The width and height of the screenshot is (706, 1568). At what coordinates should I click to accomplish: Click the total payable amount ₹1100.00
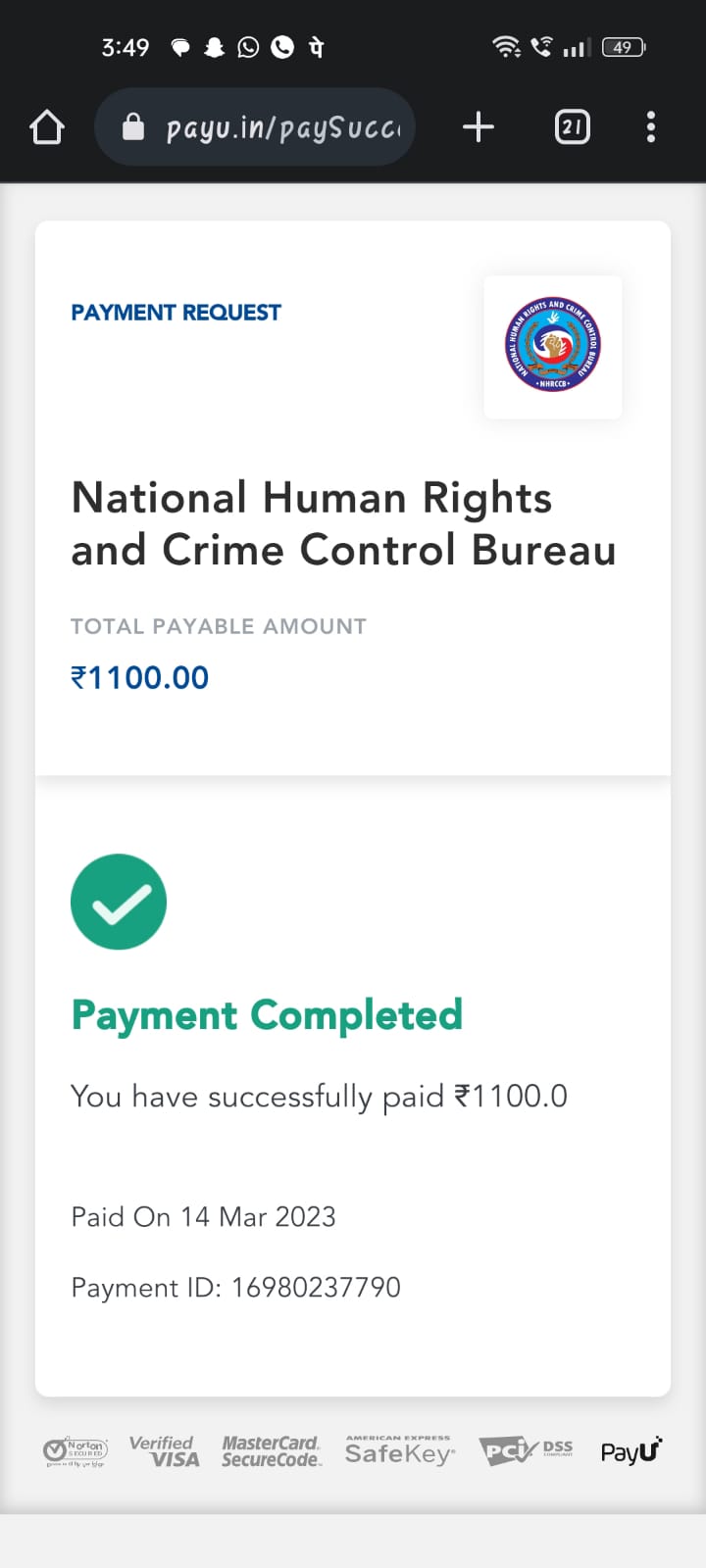click(139, 677)
